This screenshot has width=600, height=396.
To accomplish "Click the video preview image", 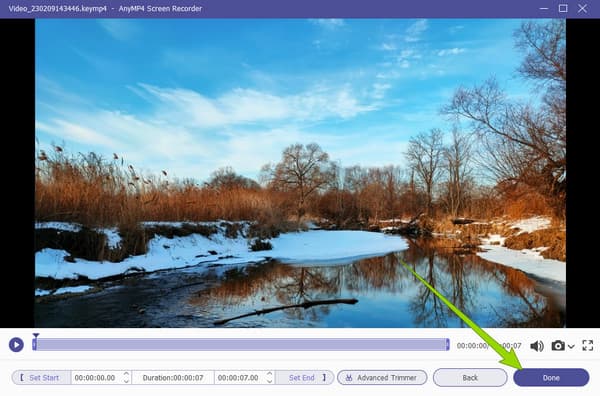I will tap(300, 173).
